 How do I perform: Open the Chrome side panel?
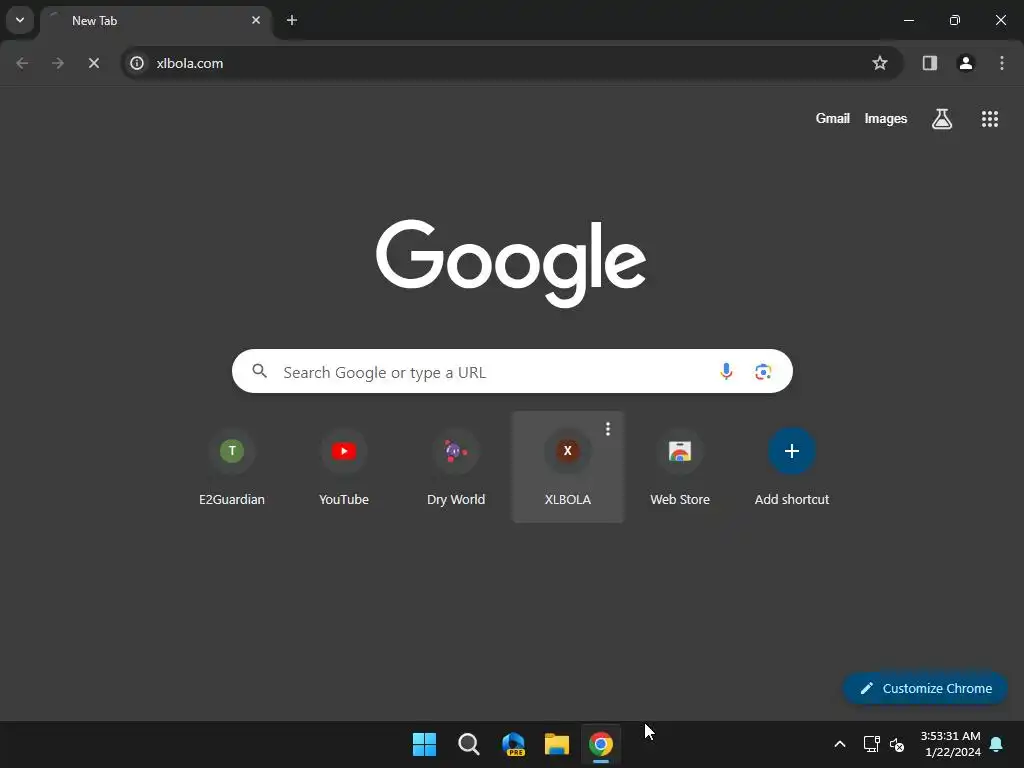click(930, 63)
